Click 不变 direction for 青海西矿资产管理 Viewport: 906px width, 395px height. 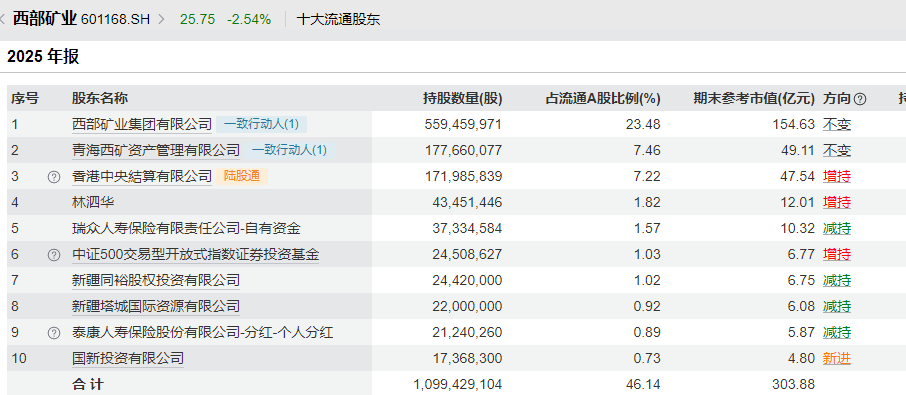[x=837, y=151]
